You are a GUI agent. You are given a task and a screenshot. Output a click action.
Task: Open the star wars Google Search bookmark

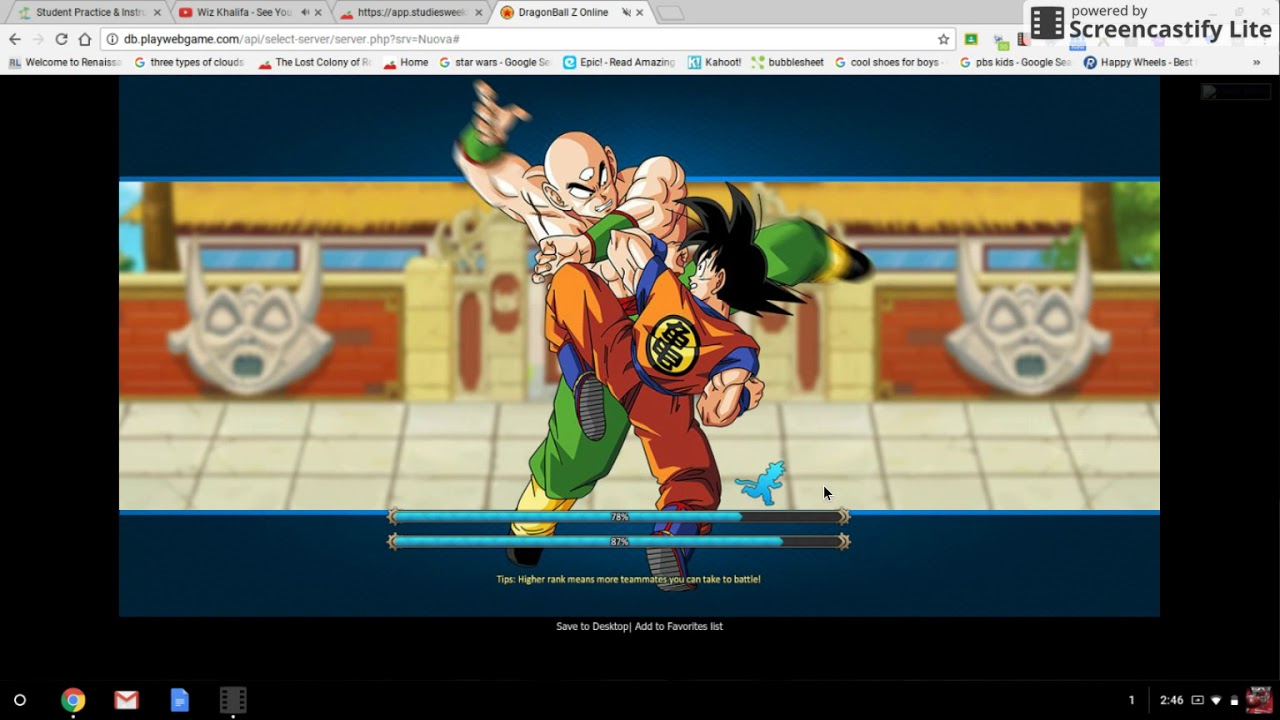[x=495, y=62]
